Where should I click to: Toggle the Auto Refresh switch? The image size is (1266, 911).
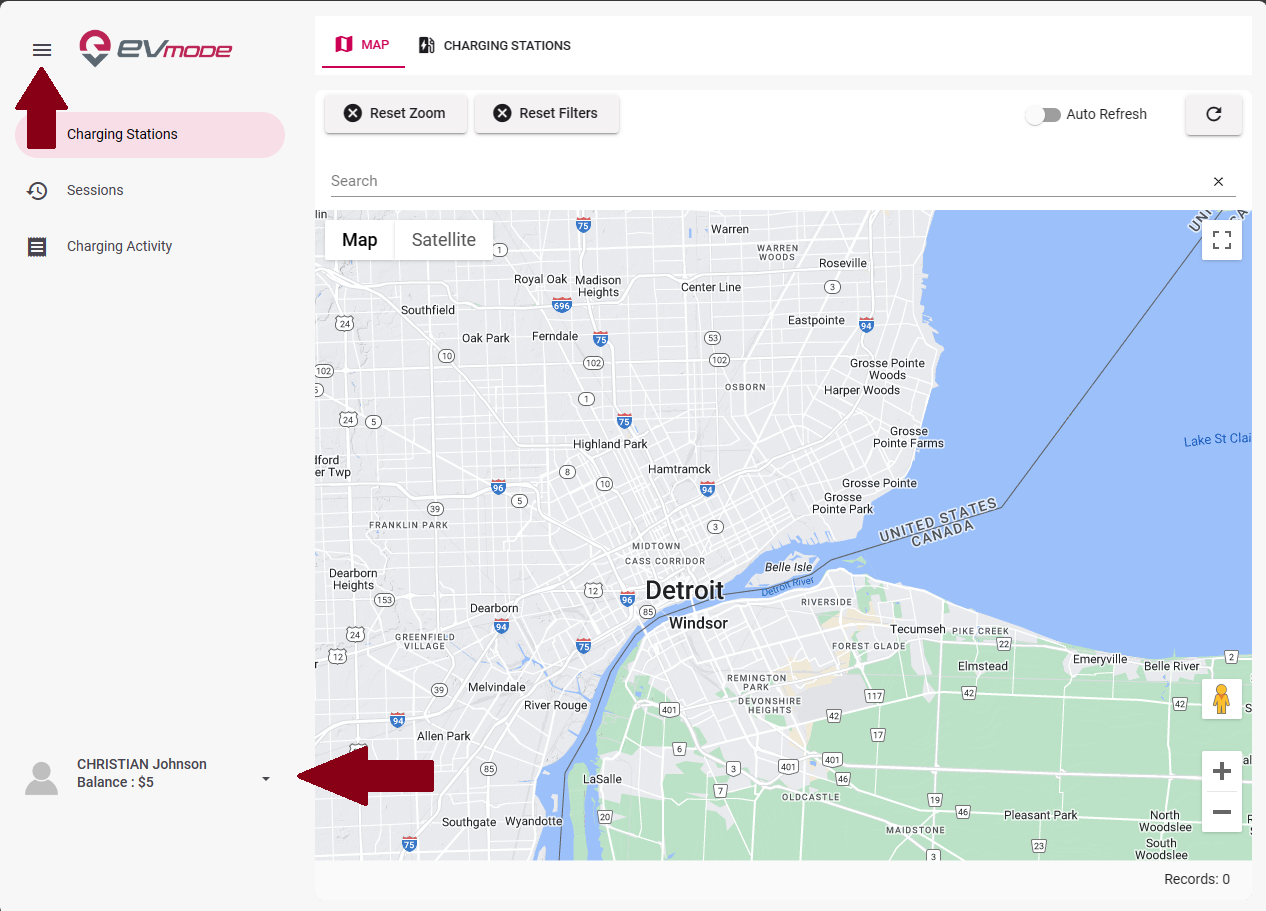1043,115
